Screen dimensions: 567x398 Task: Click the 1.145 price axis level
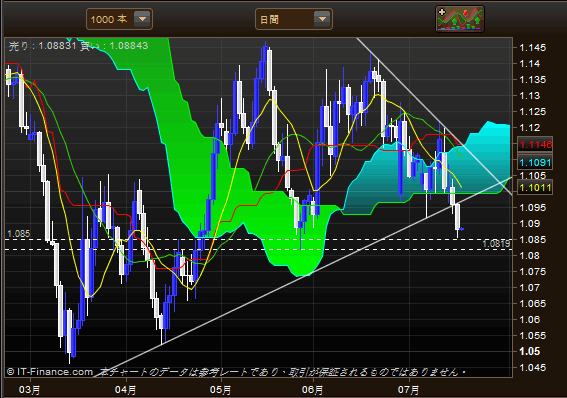532,48
